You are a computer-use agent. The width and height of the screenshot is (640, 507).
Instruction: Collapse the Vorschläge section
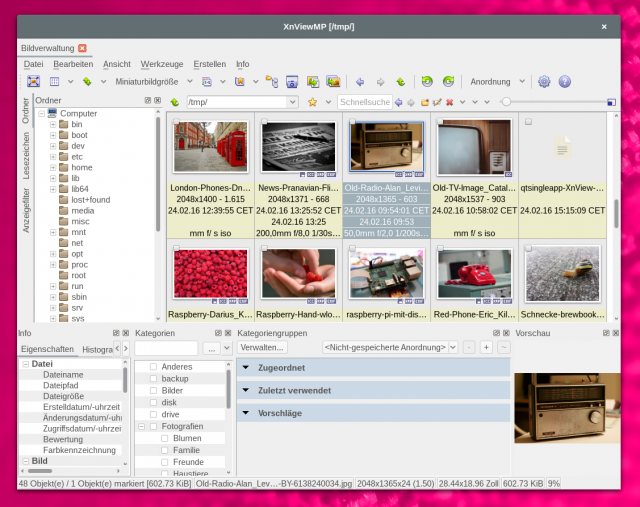[x=246, y=413]
